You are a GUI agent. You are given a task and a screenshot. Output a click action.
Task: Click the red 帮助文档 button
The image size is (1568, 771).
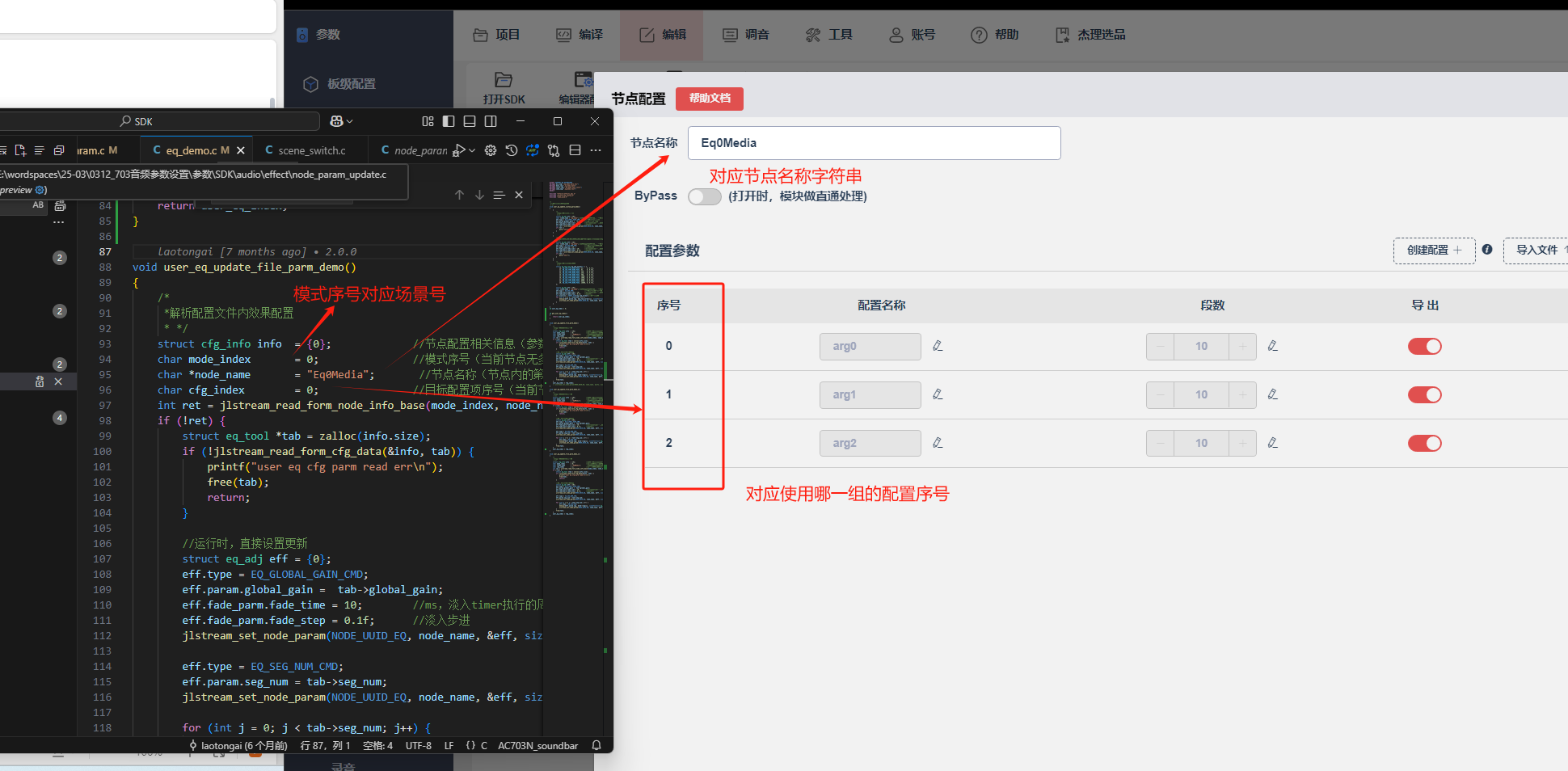710,99
